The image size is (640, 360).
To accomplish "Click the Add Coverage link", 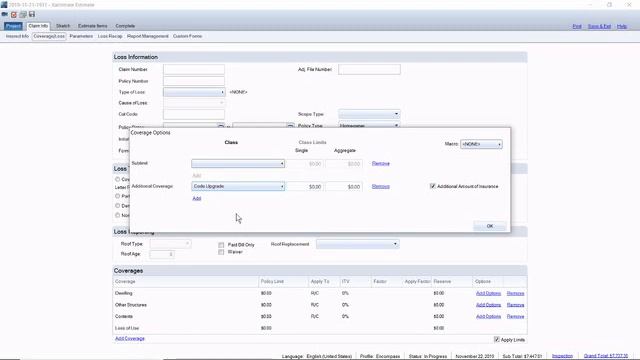I will tap(130, 338).
